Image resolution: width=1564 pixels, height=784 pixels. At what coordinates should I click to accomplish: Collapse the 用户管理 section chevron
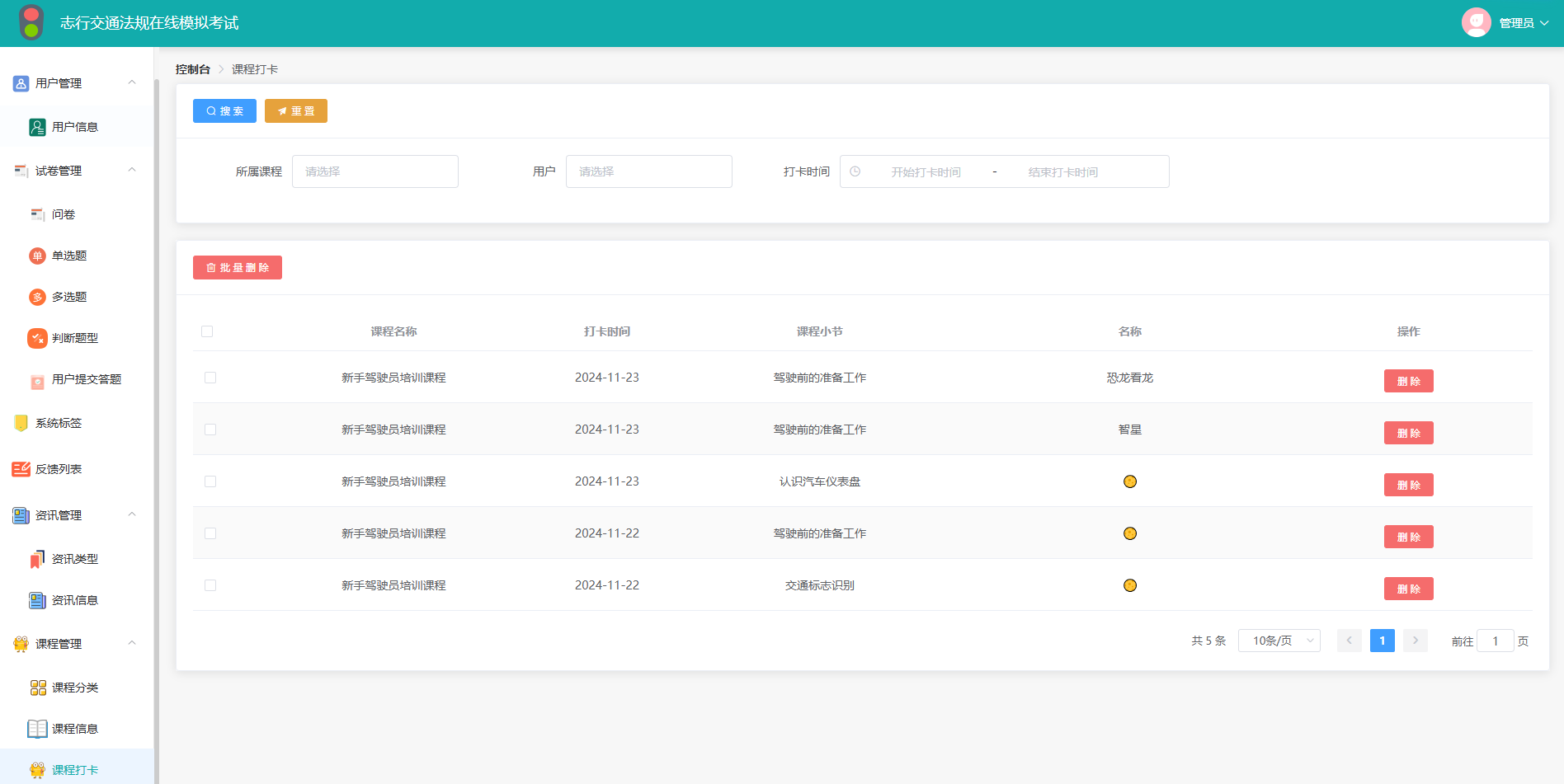pos(132,82)
